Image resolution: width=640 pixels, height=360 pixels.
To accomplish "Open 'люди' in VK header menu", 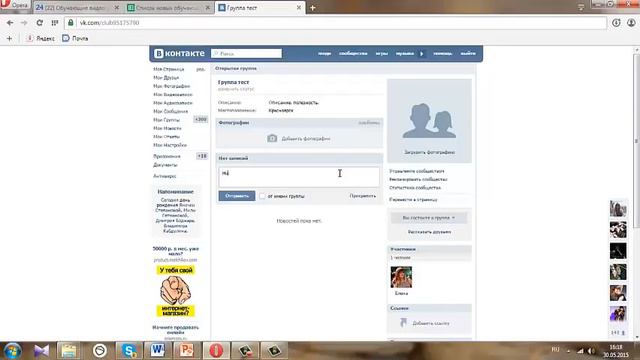I will pos(324,53).
